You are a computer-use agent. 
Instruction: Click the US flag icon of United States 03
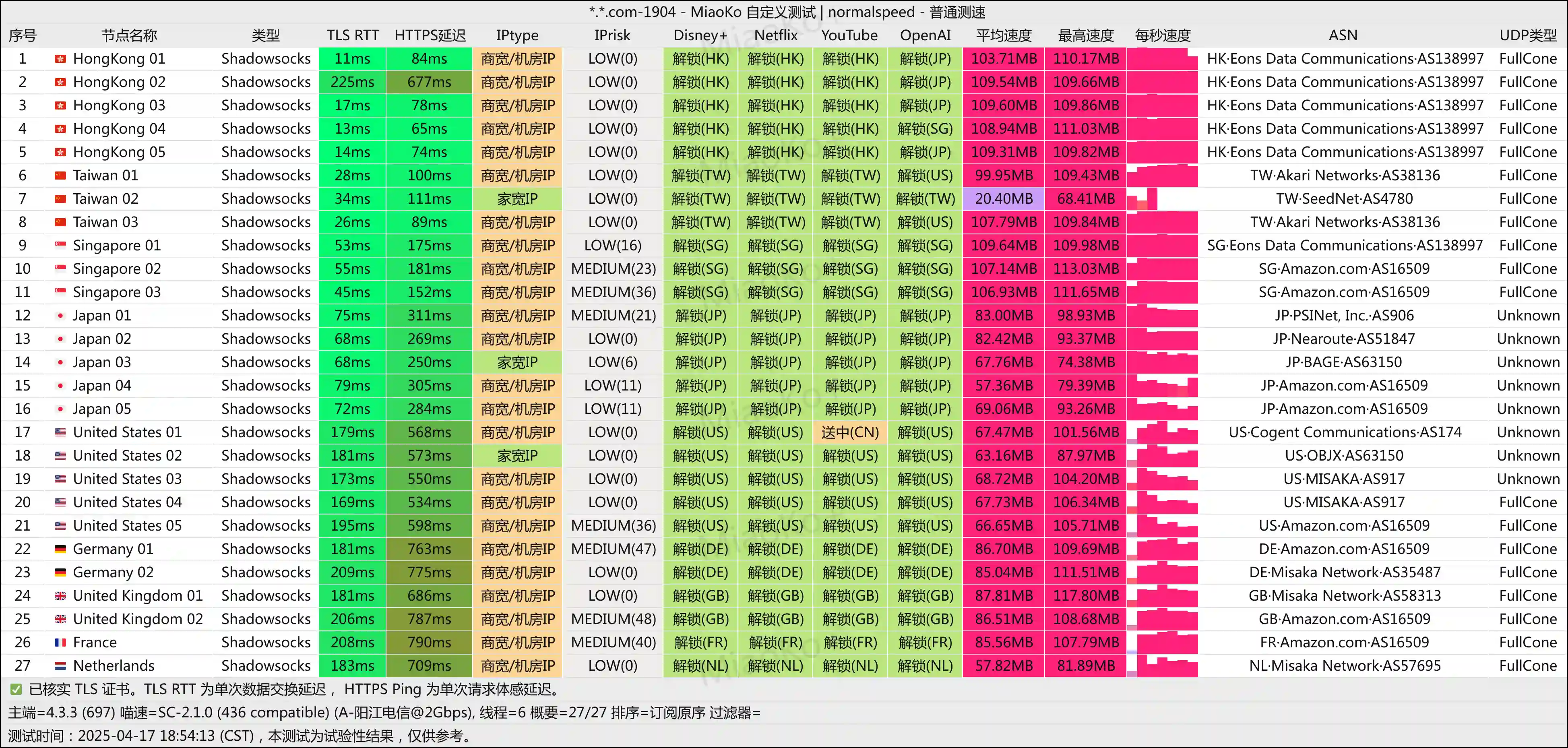click(60, 479)
